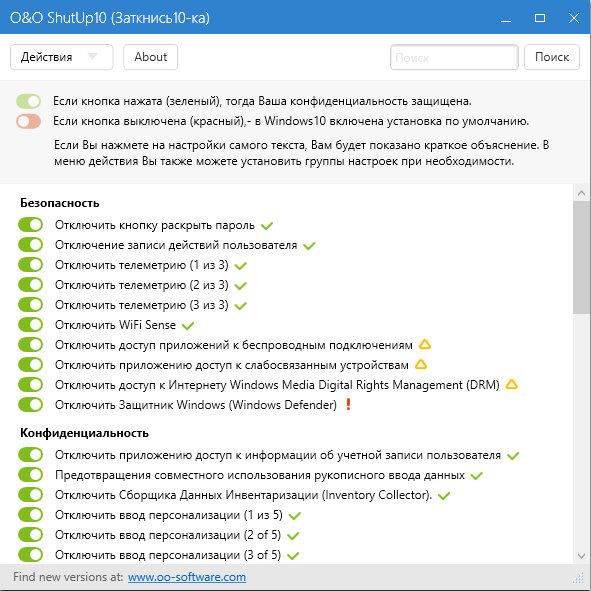This screenshot has height=591, width=591.
Task: Open the www.oo-software.com link
Action: pos(187,577)
